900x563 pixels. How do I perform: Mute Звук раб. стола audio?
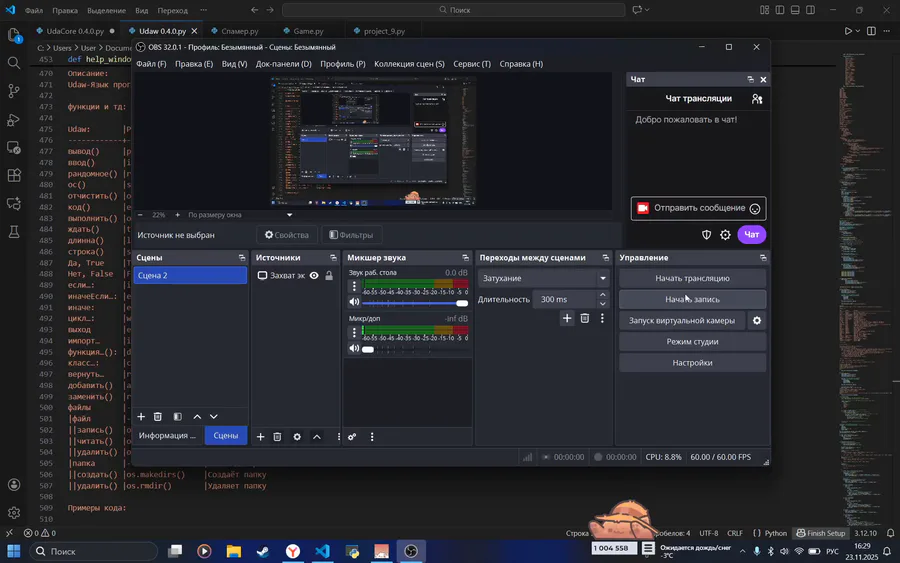tap(354, 302)
